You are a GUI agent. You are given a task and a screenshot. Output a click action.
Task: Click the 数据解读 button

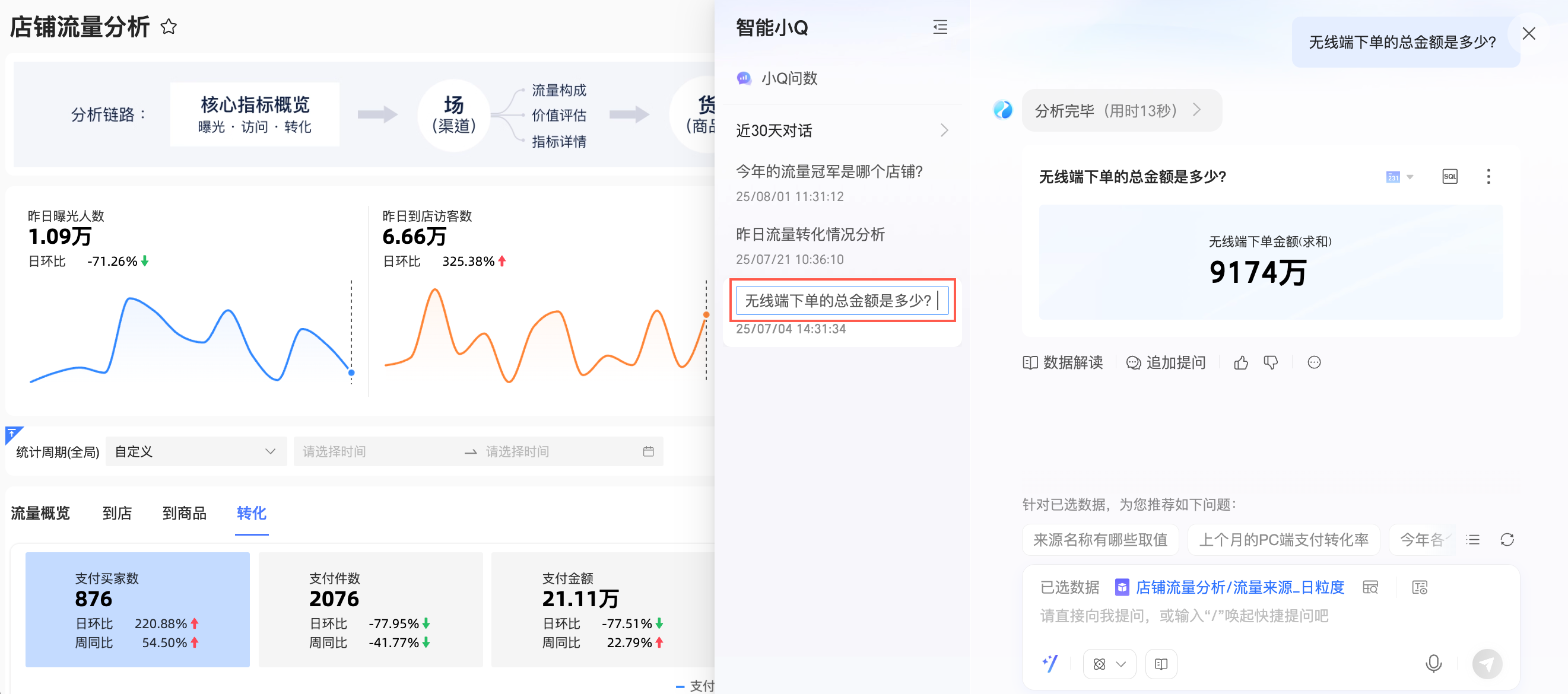[1063, 363]
